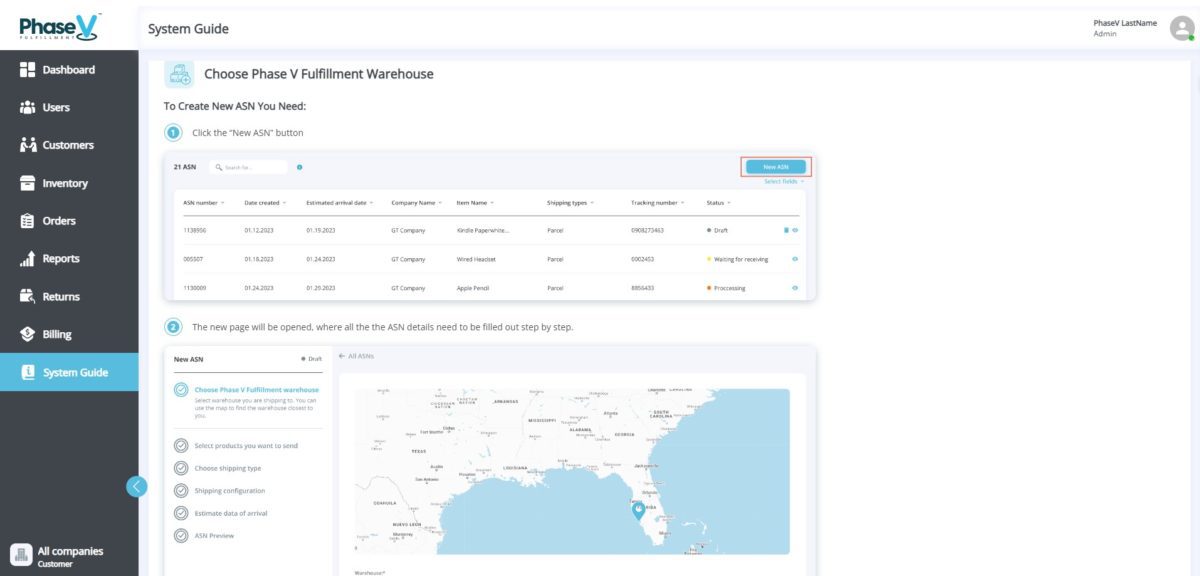Click ASN number 1138956 cell
Image resolution: width=1200 pixels, height=576 pixels.
[194, 230]
